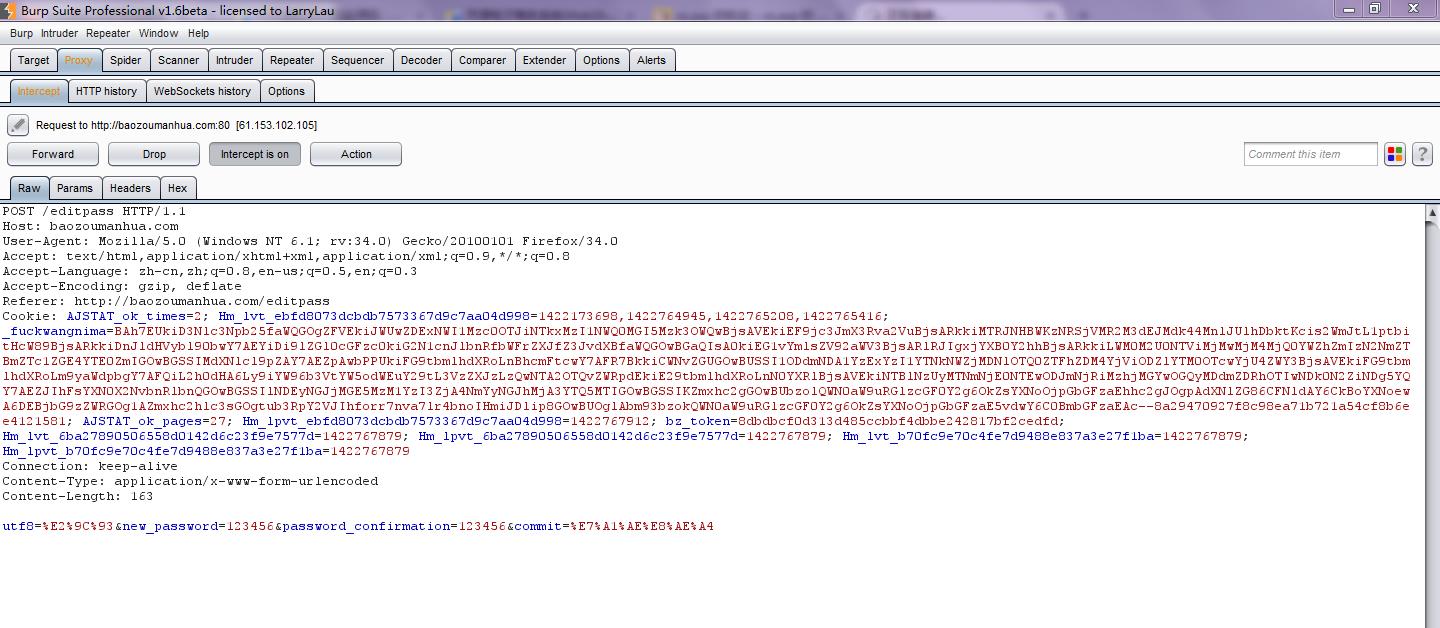Maximize the Burp Suite window
Viewport: 1440px width, 628px height.
click(x=1374, y=9)
